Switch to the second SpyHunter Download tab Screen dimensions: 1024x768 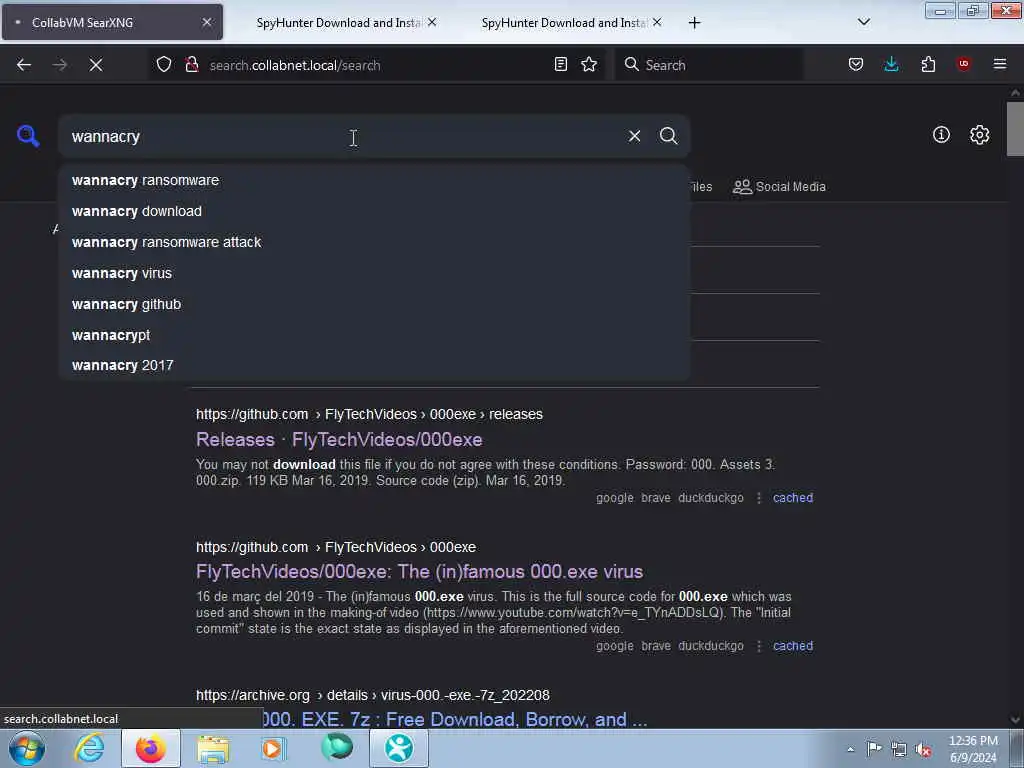(x=564, y=23)
